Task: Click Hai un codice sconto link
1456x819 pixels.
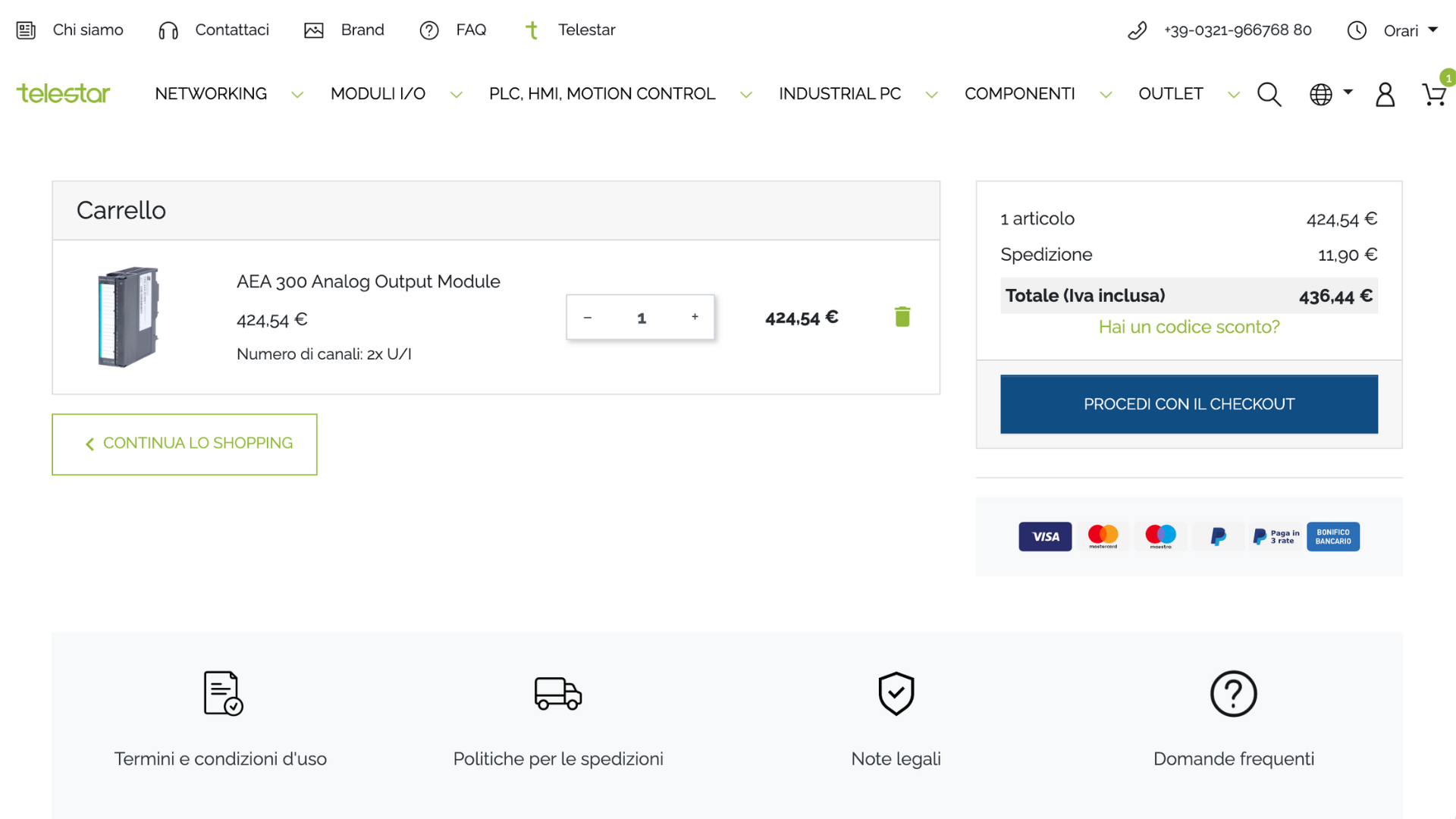Action: (x=1188, y=327)
